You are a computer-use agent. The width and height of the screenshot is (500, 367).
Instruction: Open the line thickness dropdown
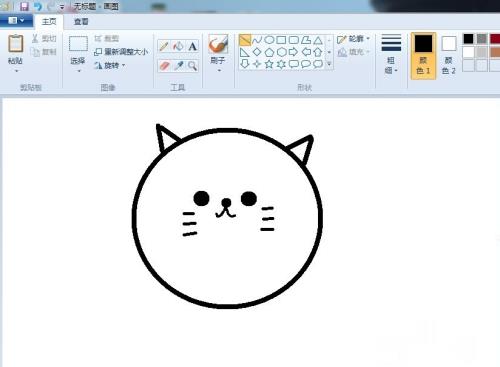(x=391, y=53)
